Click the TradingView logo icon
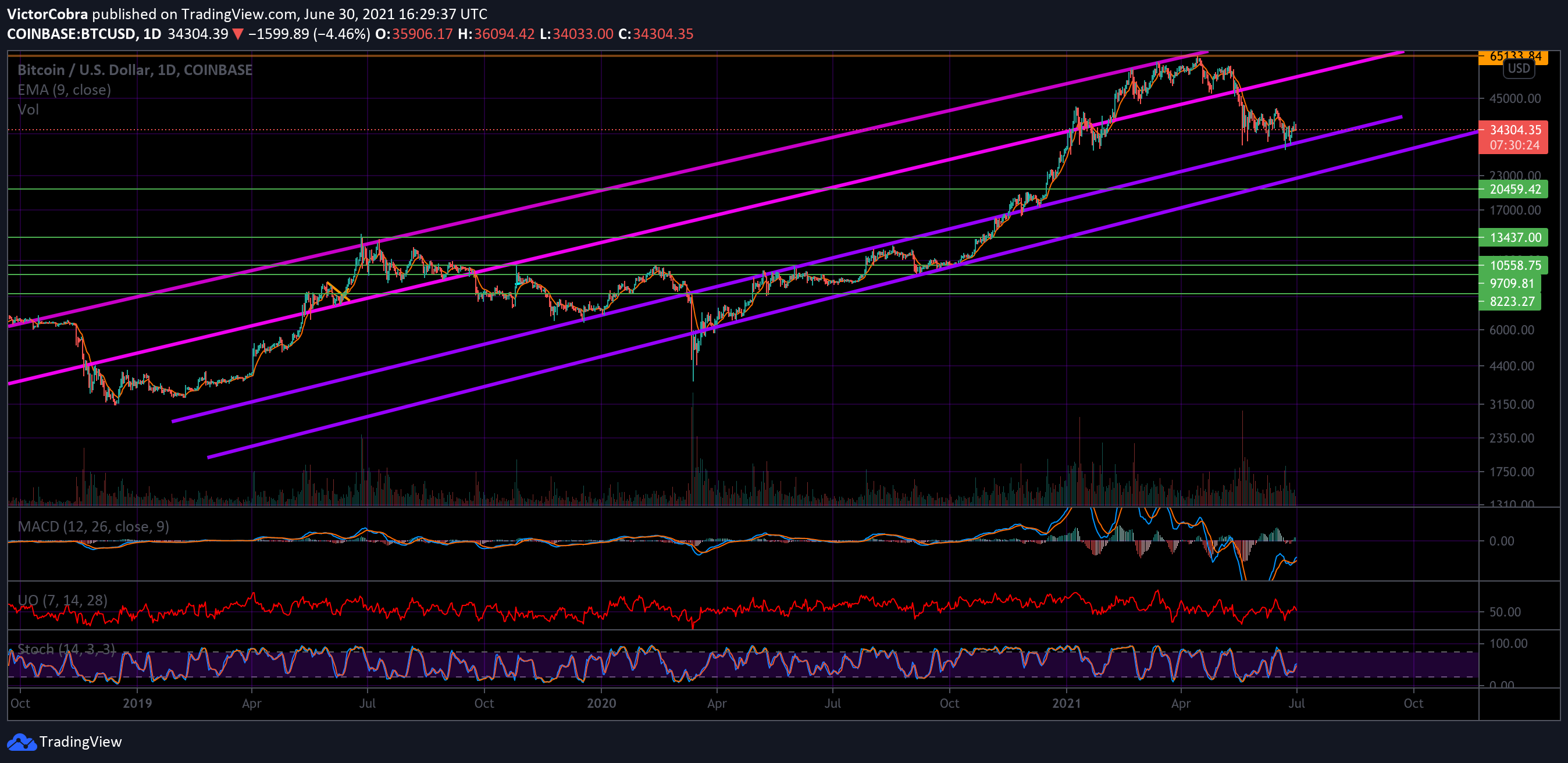This screenshot has width=1568, height=763. pos(22,741)
